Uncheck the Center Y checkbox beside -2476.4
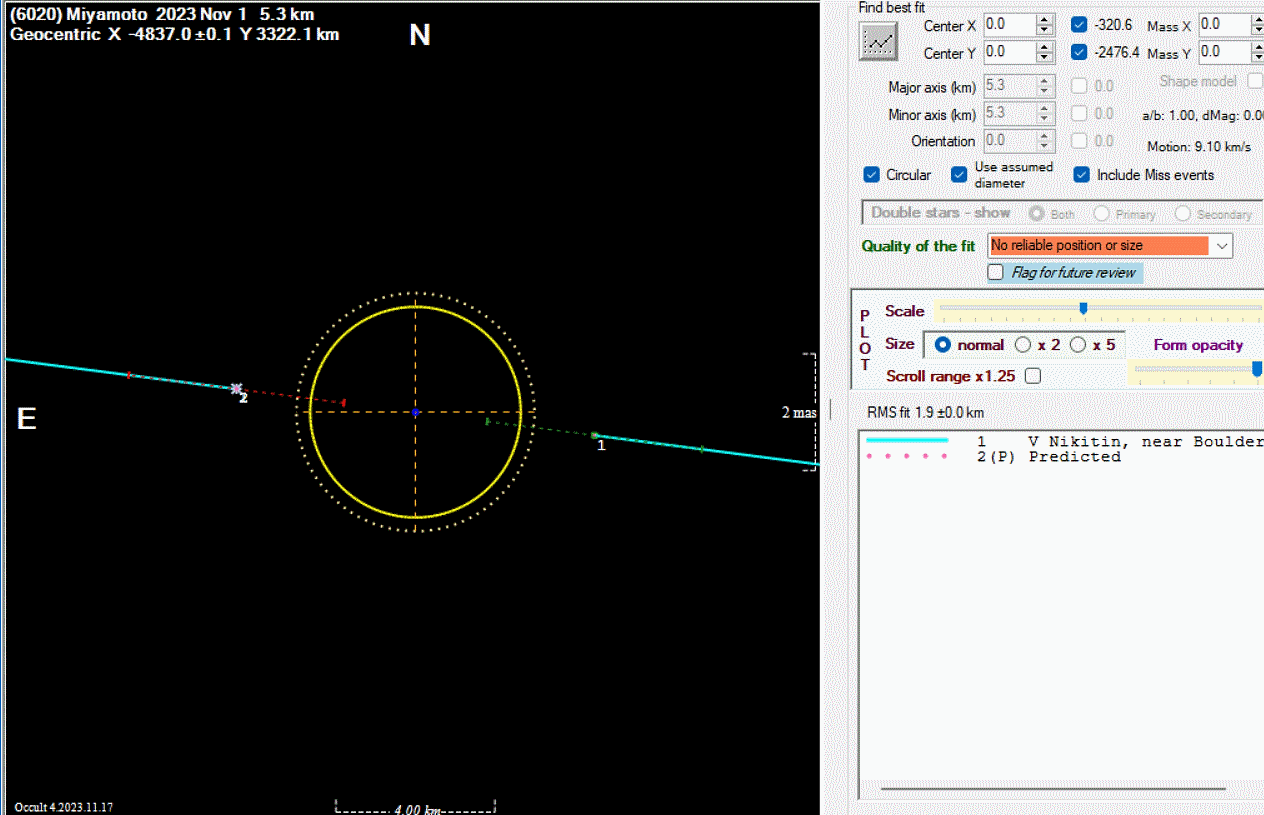1264x815 pixels. click(1079, 52)
